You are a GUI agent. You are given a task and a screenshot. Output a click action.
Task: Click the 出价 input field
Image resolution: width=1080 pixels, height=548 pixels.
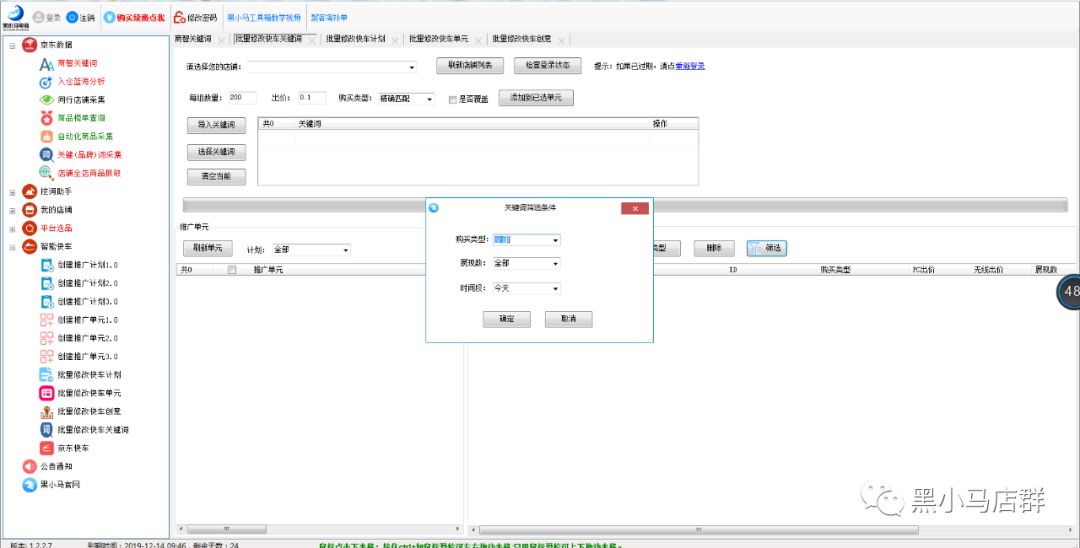click(312, 98)
